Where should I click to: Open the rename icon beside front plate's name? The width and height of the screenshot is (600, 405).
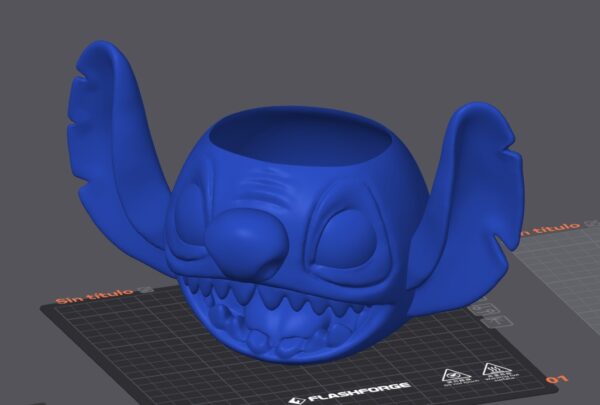click(x=145, y=290)
